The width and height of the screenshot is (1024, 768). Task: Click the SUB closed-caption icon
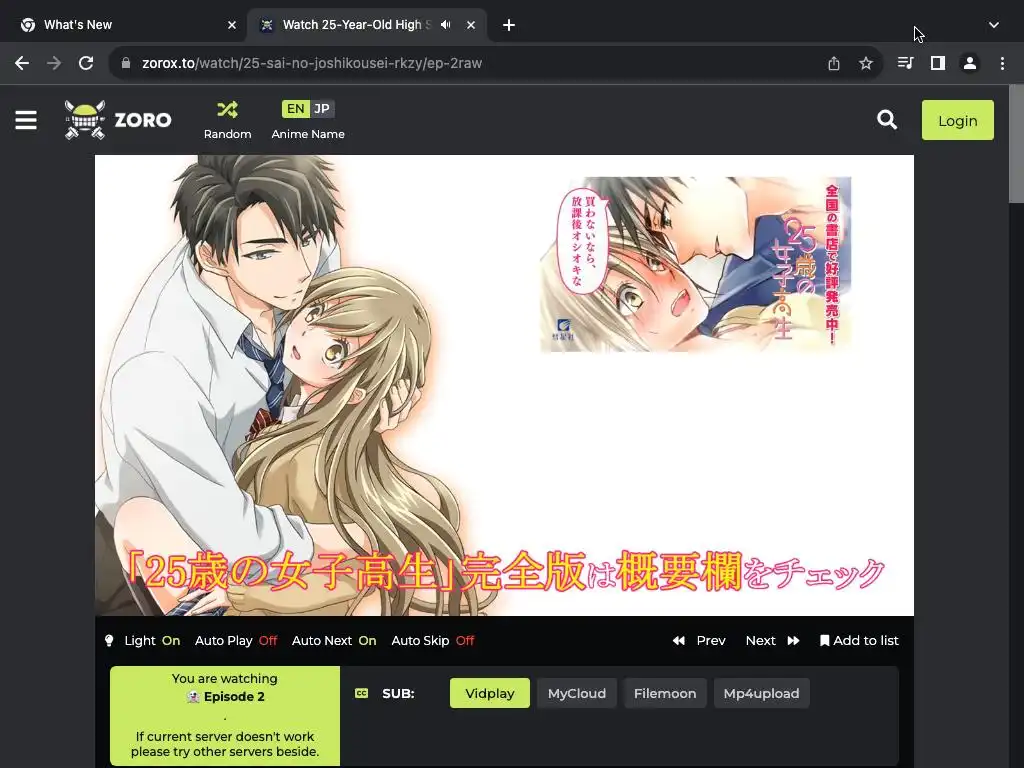[x=361, y=693]
